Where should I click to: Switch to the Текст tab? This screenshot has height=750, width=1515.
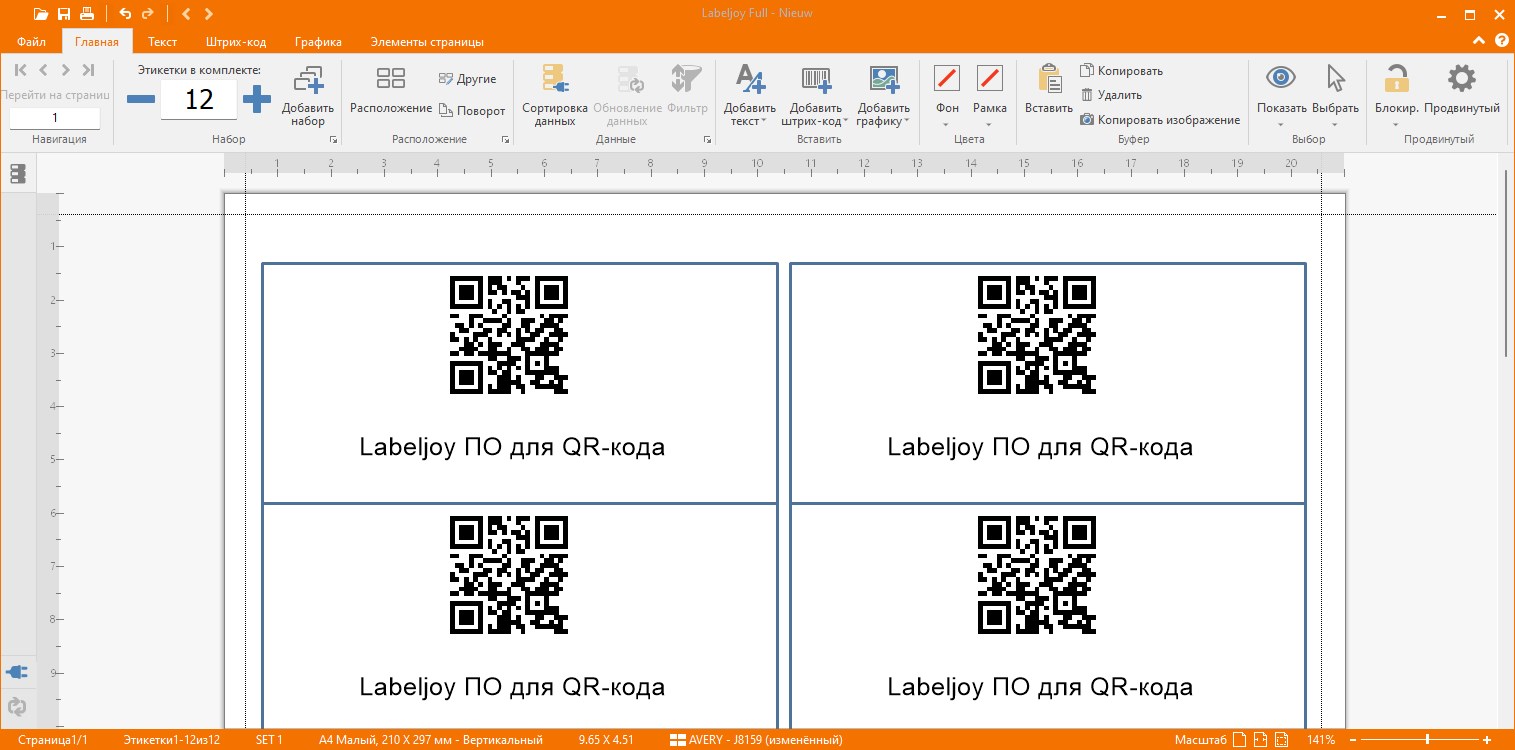(x=162, y=42)
